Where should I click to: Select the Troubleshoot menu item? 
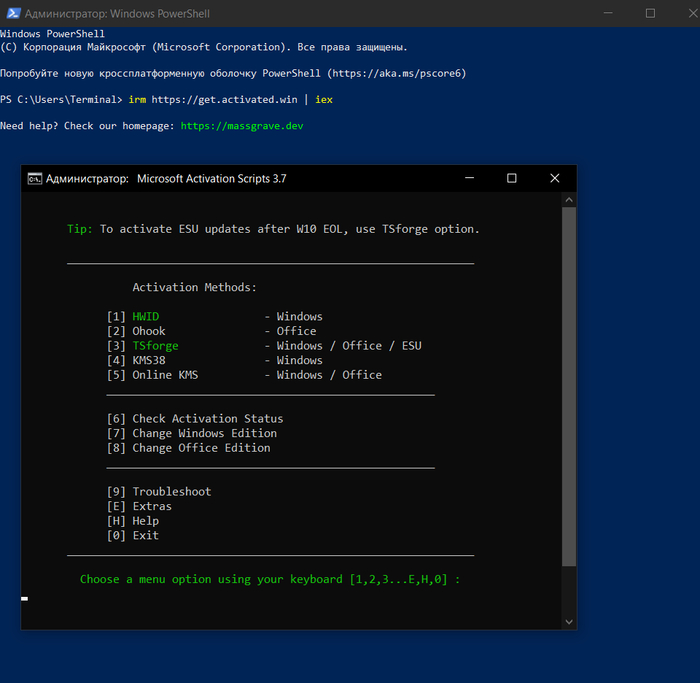[171, 492]
